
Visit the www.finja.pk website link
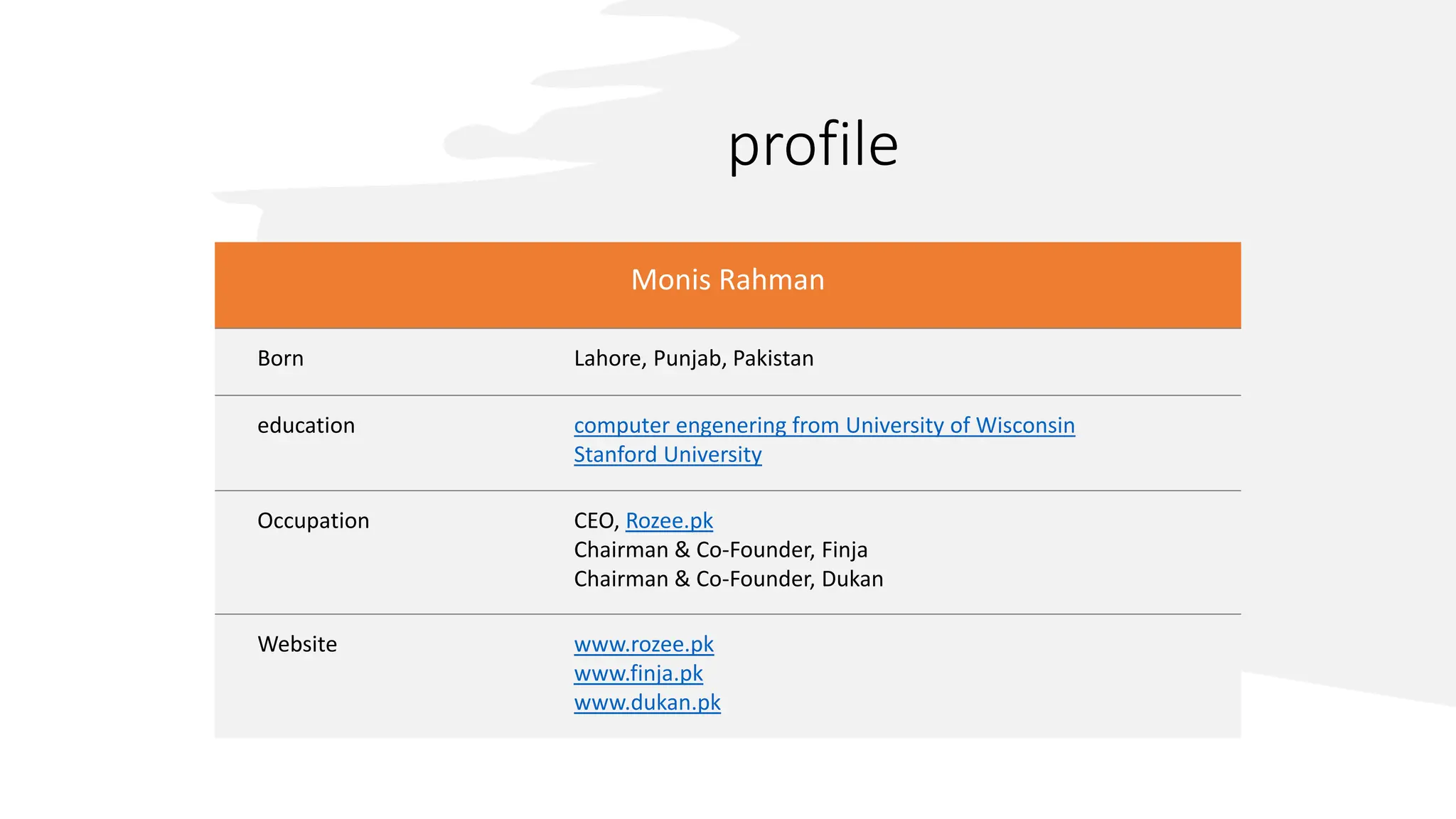[x=638, y=673]
